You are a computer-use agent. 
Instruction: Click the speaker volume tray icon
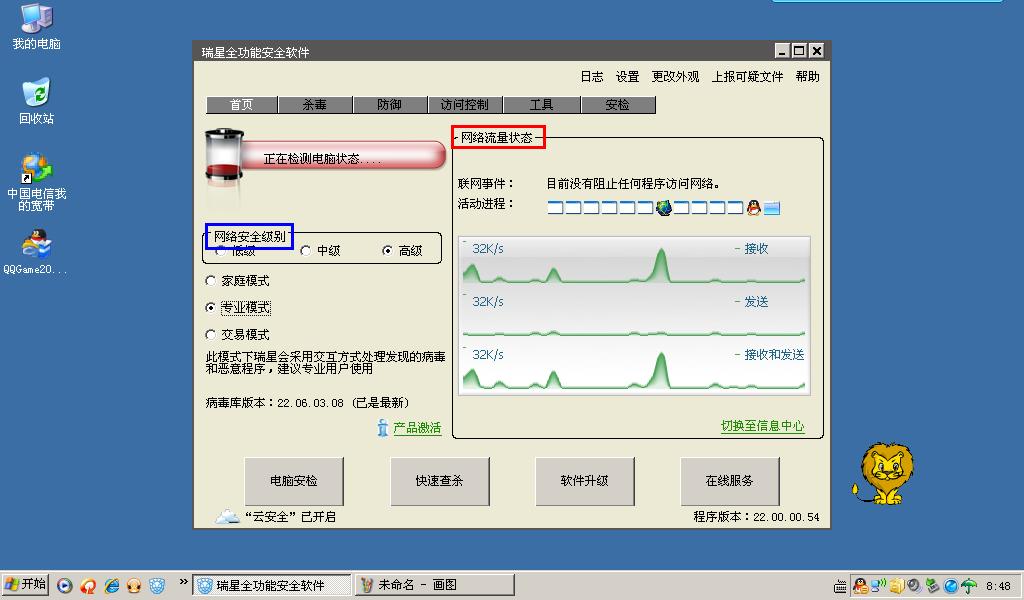point(914,586)
